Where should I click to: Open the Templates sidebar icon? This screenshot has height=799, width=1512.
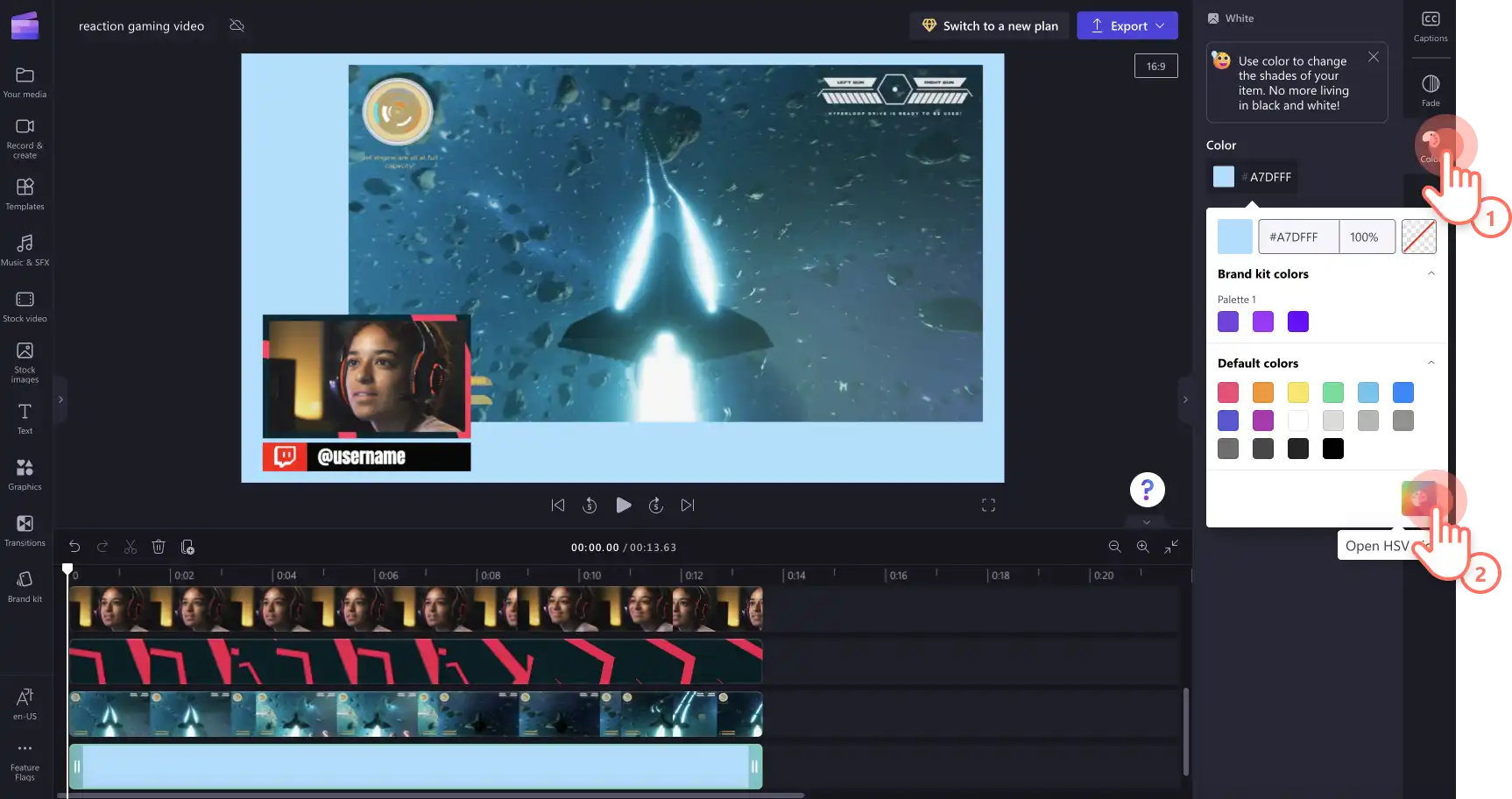tap(25, 194)
